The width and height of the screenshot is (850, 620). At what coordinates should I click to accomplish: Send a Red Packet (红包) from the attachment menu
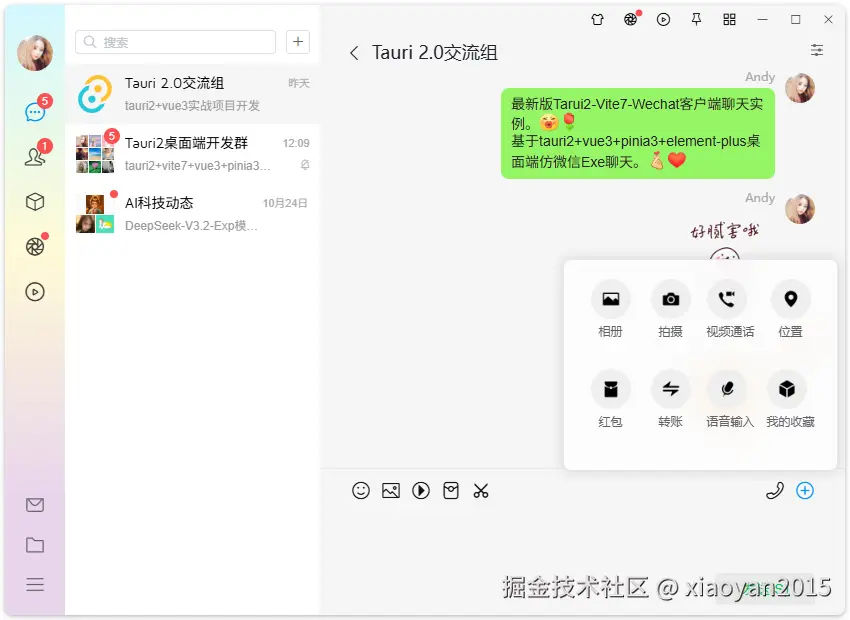(610, 390)
